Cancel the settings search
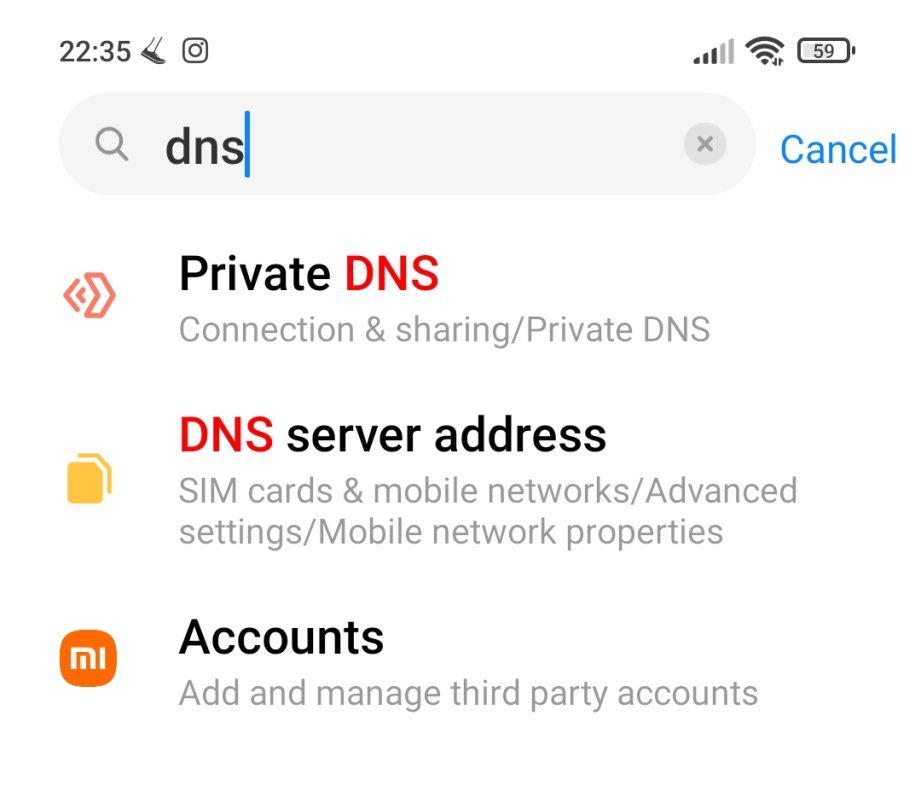This screenshot has width=921, height=803. (838, 150)
